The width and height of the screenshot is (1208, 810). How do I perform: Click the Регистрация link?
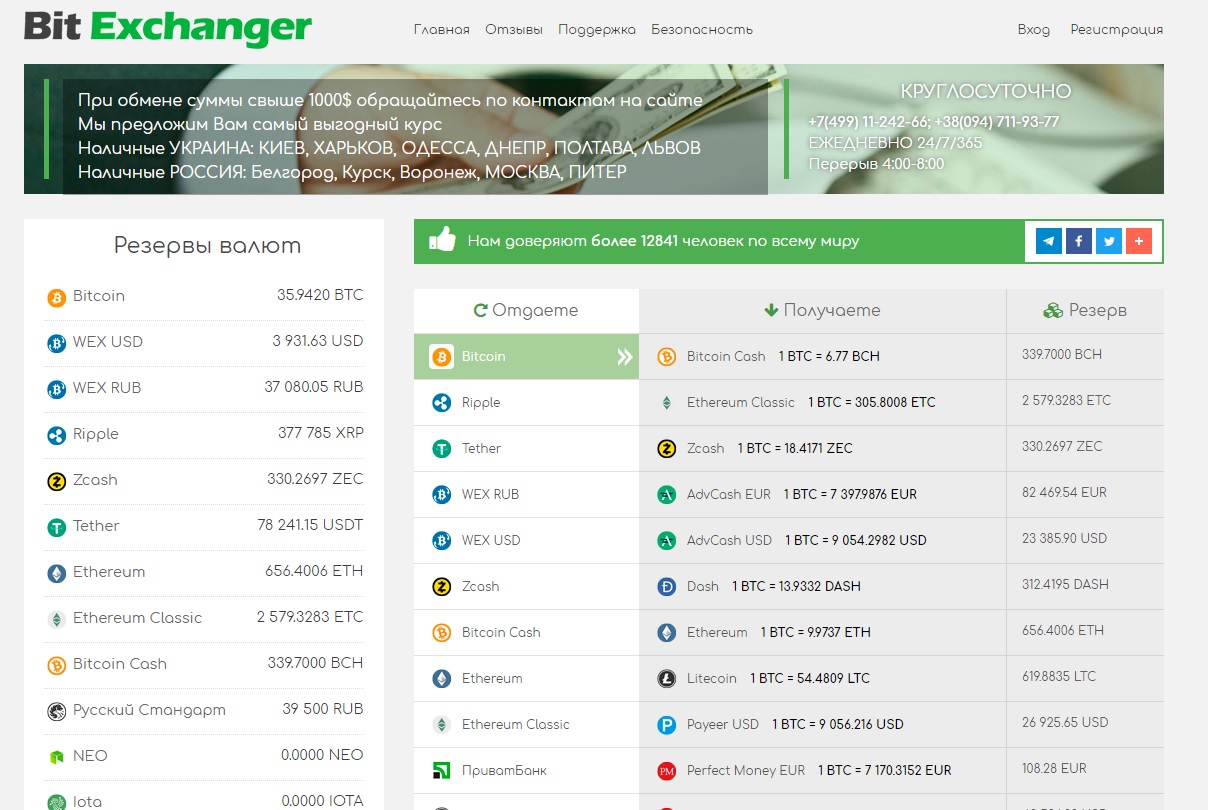pos(1117,29)
